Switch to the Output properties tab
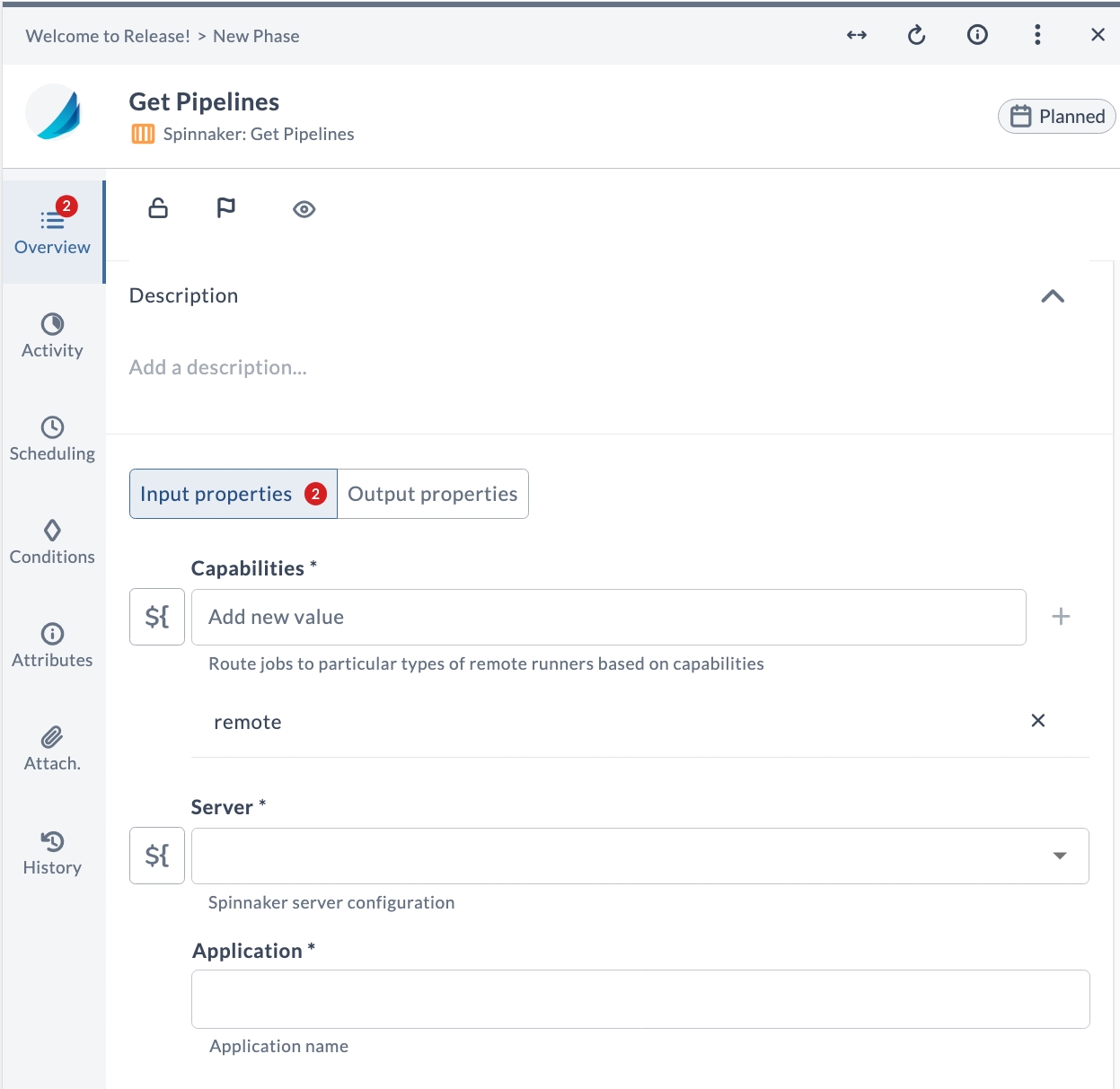1120x1089 pixels. click(432, 493)
